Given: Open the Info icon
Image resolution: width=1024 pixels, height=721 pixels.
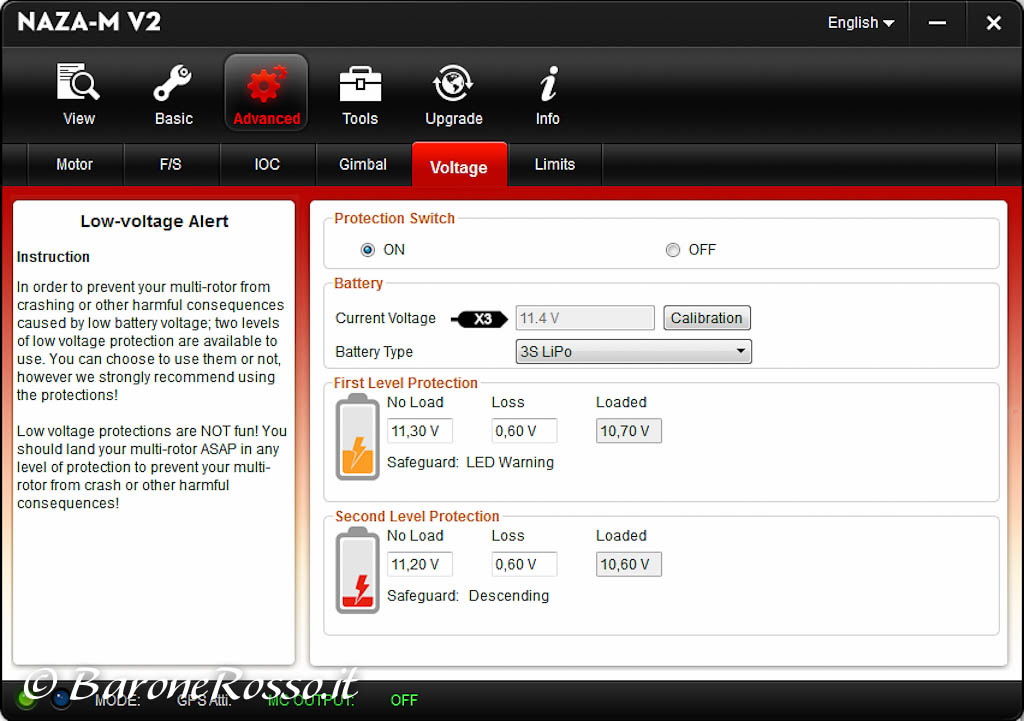Looking at the screenshot, I should (x=547, y=85).
